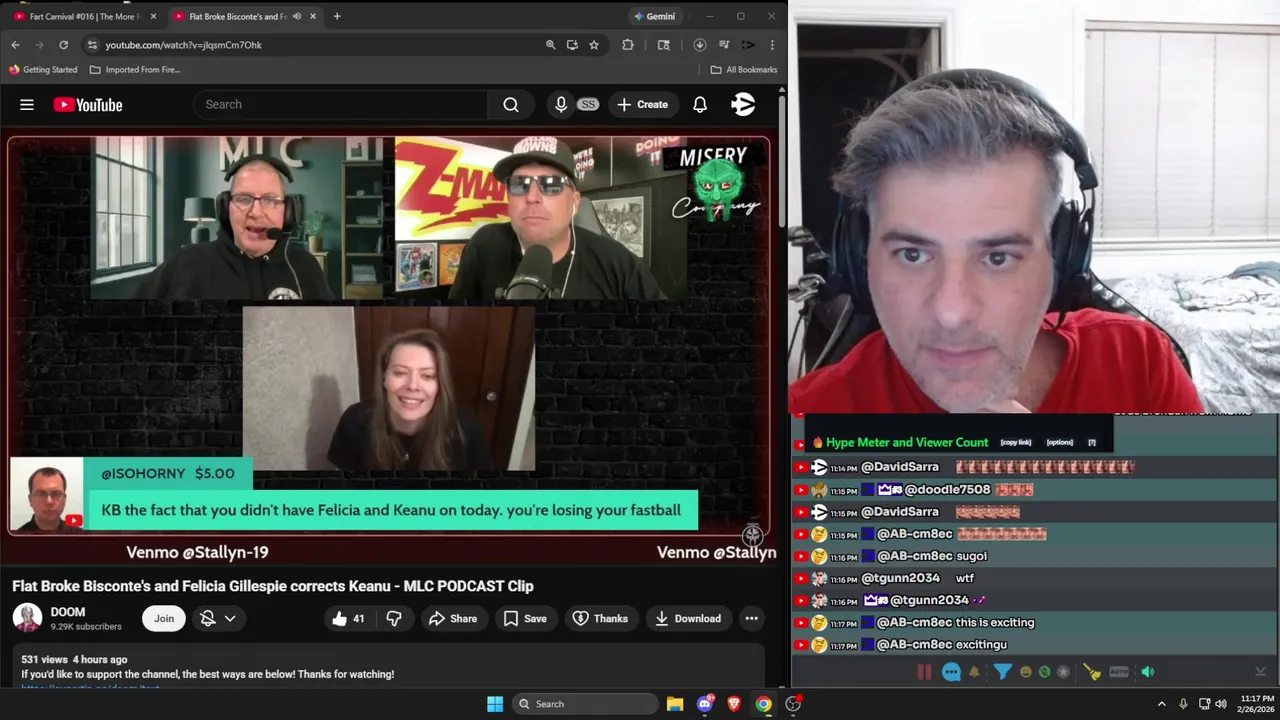Pause the chat overlay with red pause icon
Screen dimensions: 1280x720
coord(924,672)
